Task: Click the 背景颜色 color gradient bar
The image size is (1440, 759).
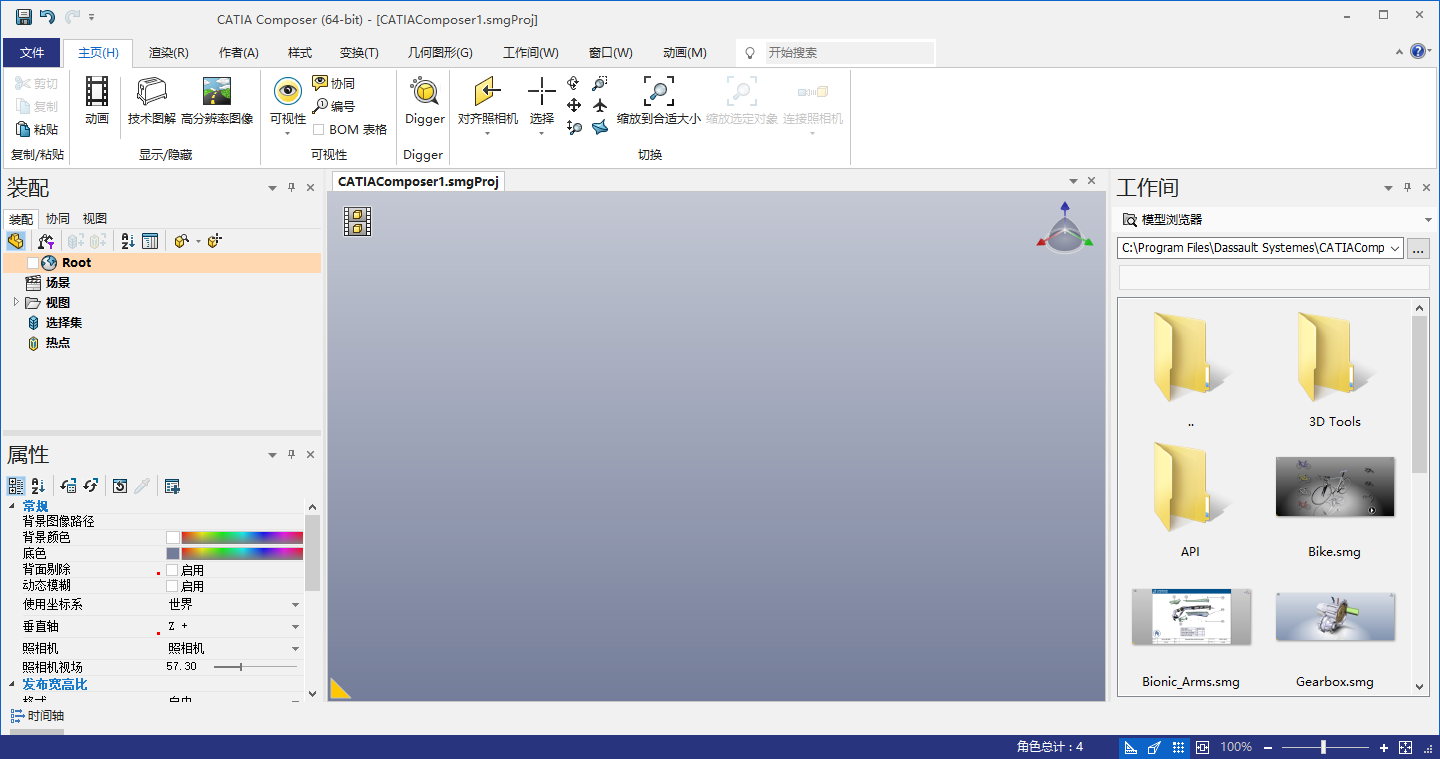Action: (x=242, y=538)
